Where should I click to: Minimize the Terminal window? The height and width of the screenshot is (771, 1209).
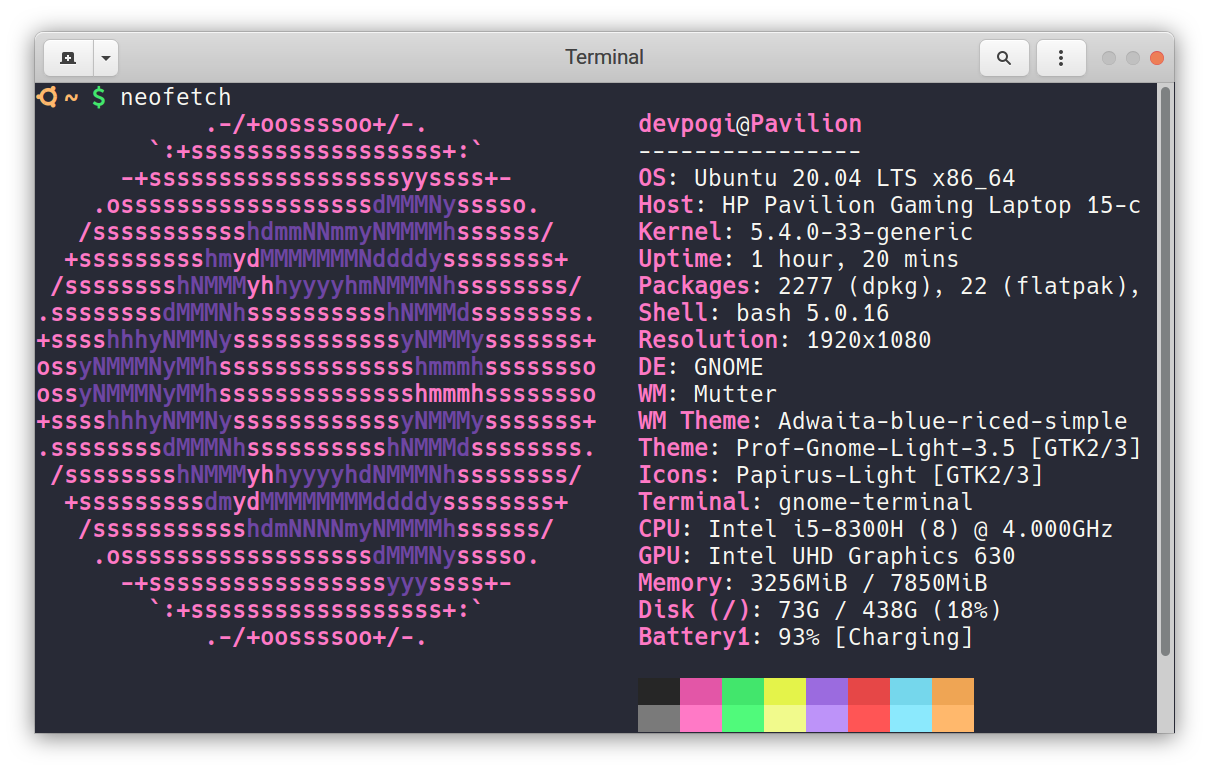coord(1108,58)
